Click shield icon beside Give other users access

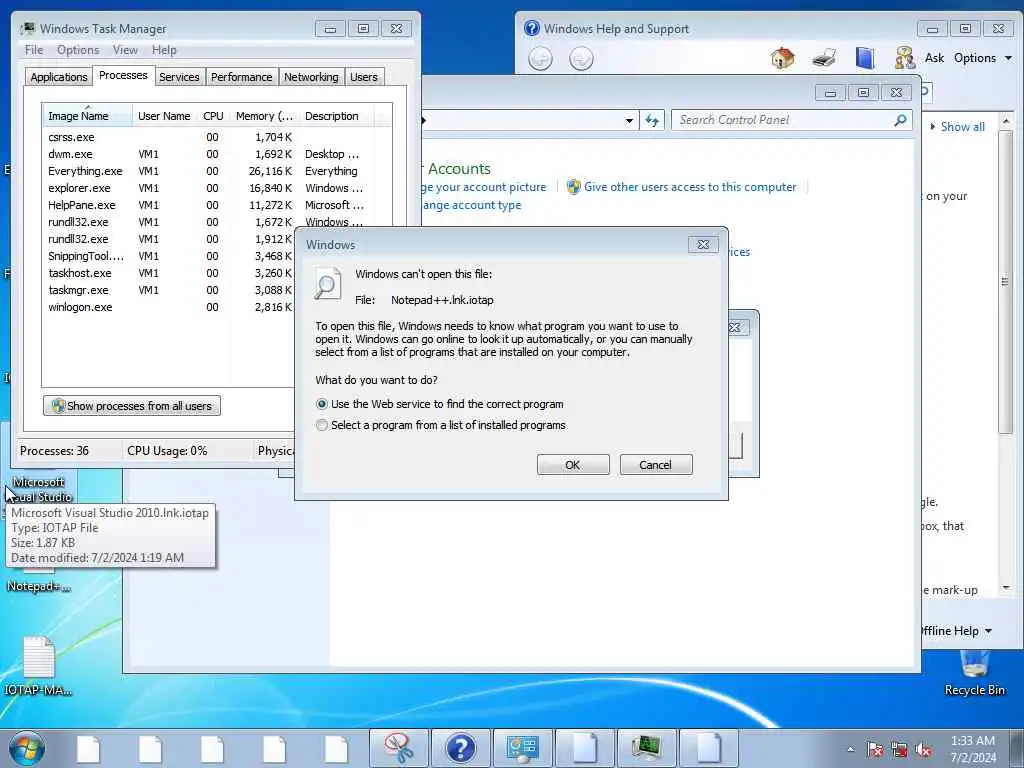[x=573, y=187]
